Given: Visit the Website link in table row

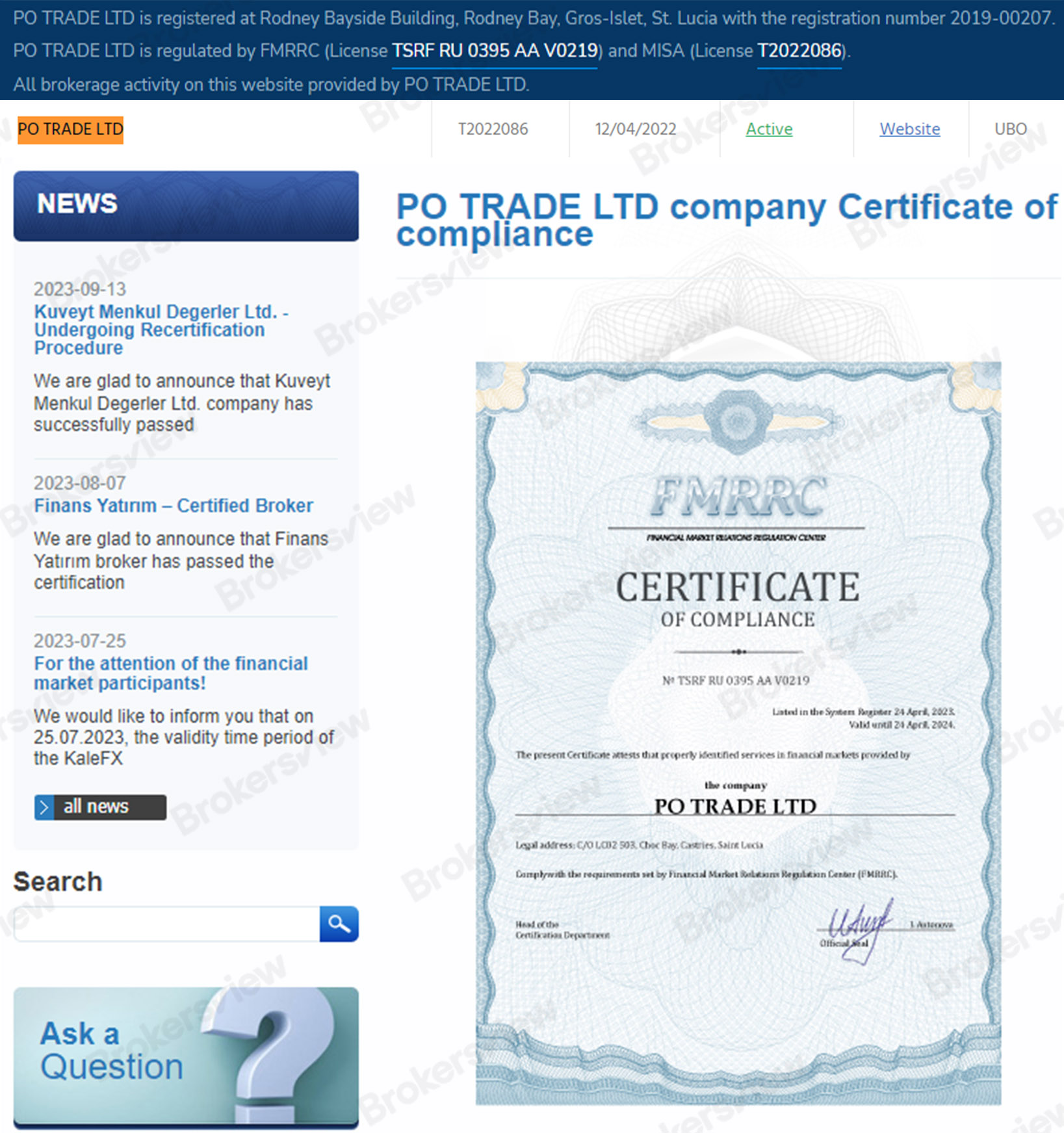Looking at the screenshot, I should pyautogui.click(x=909, y=129).
